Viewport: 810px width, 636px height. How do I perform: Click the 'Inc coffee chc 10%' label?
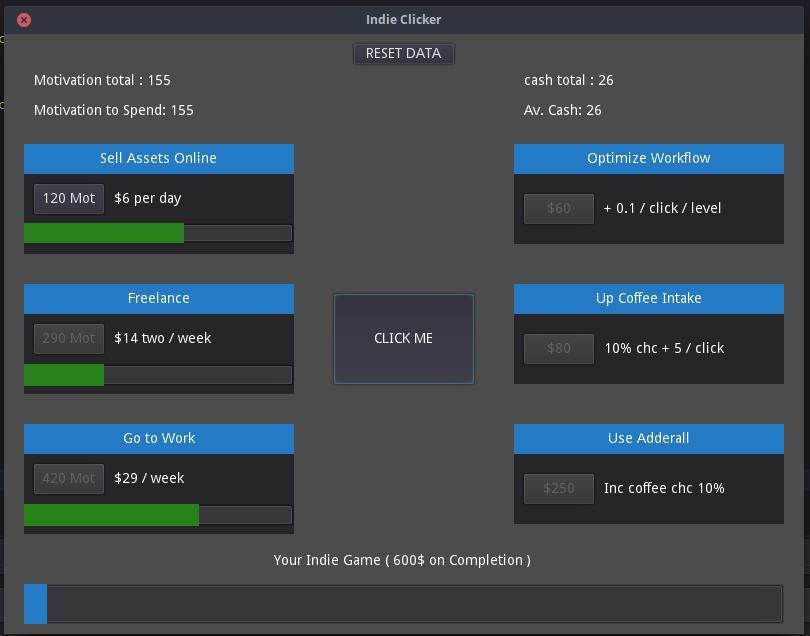(664, 489)
